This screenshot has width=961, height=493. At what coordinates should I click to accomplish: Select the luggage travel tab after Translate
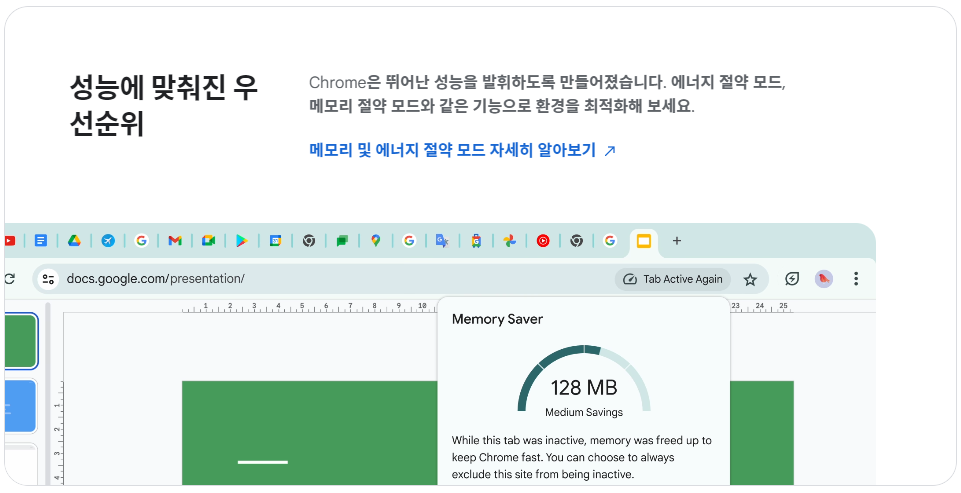(476, 241)
